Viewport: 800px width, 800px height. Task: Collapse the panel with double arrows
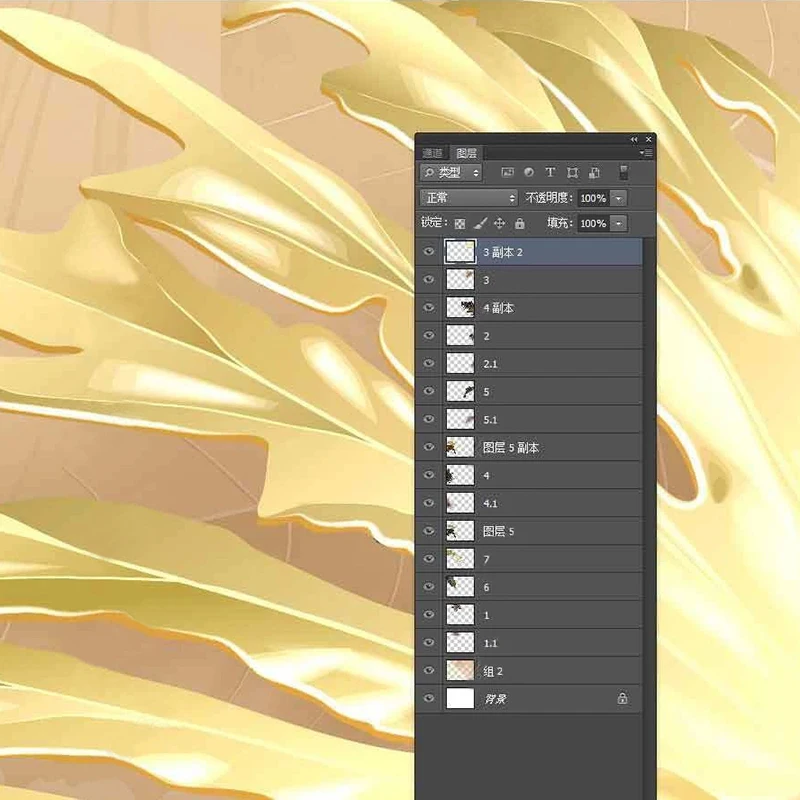(634, 139)
